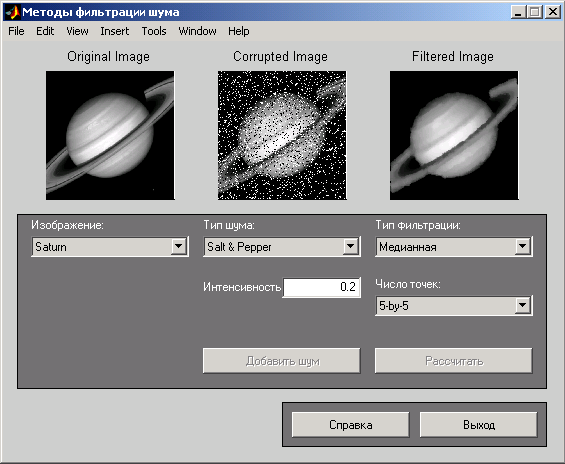Expand the Salt & Pepper noise type dropdown
565x464 pixels.
(350, 247)
